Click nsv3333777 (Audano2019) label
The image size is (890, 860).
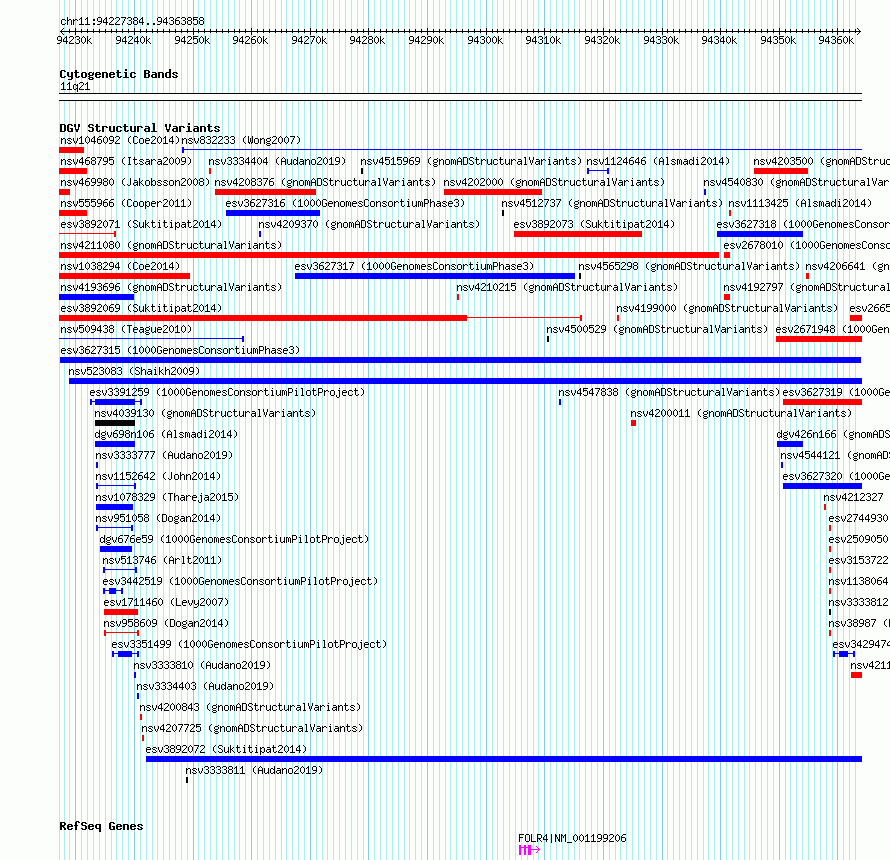[x=164, y=455]
